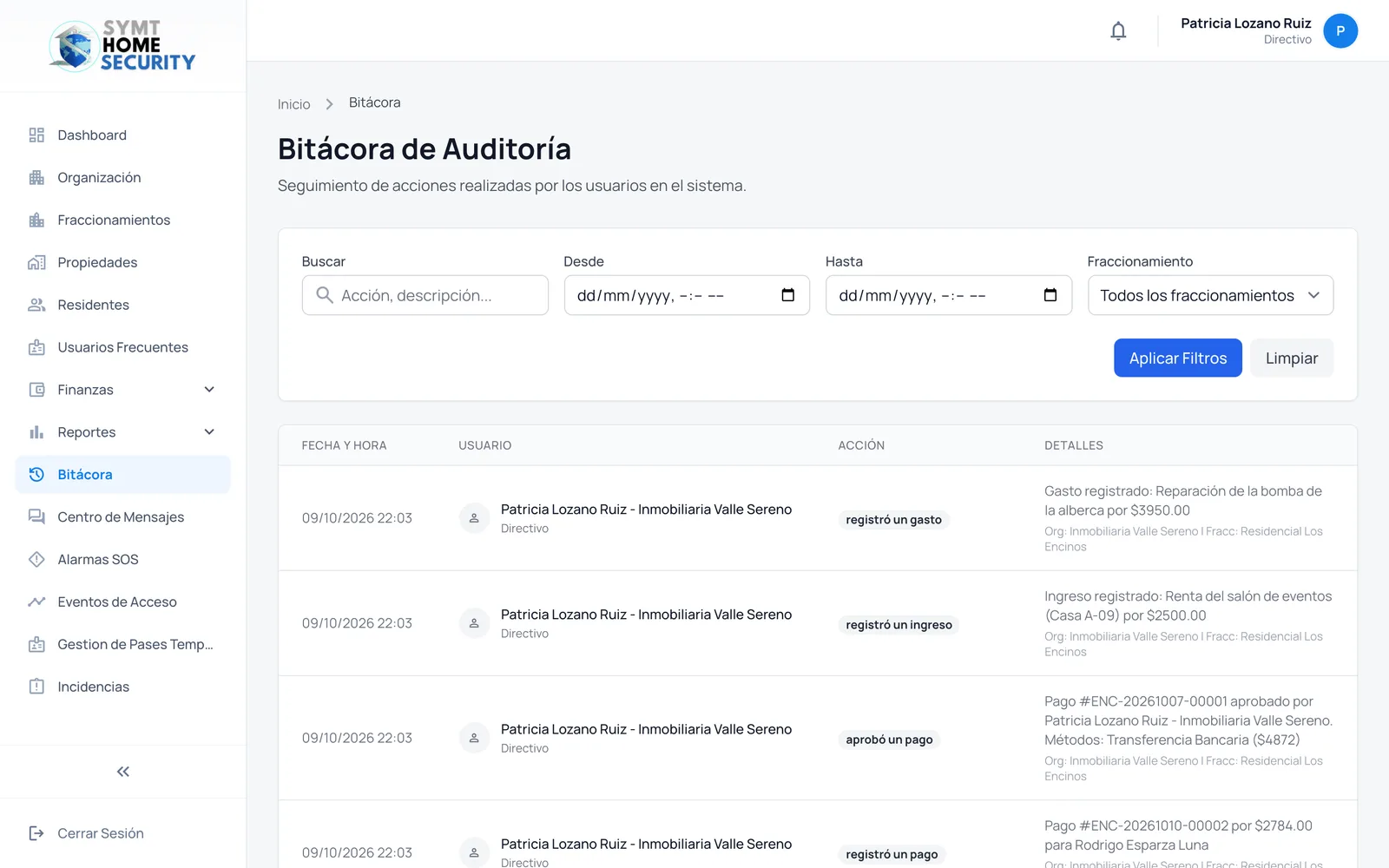The image size is (1389, 868).
Task: Open the Todos los fraccionamientos dropdown
Action: coord(1210,295)
